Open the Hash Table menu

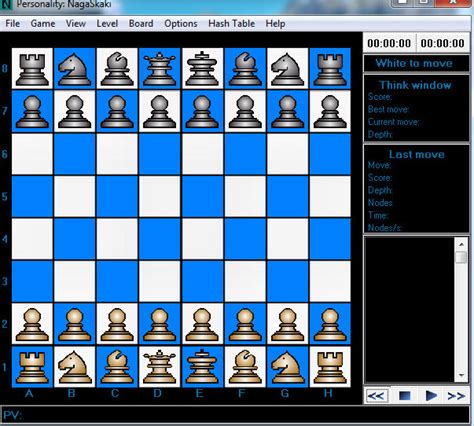(231, 24)
